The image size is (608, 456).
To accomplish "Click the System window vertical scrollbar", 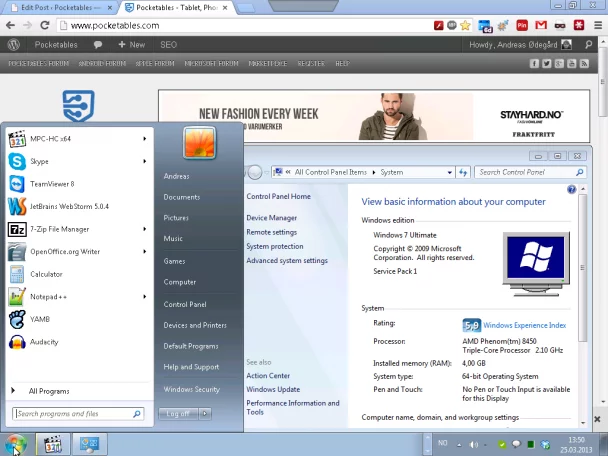I will coord(583,268).
